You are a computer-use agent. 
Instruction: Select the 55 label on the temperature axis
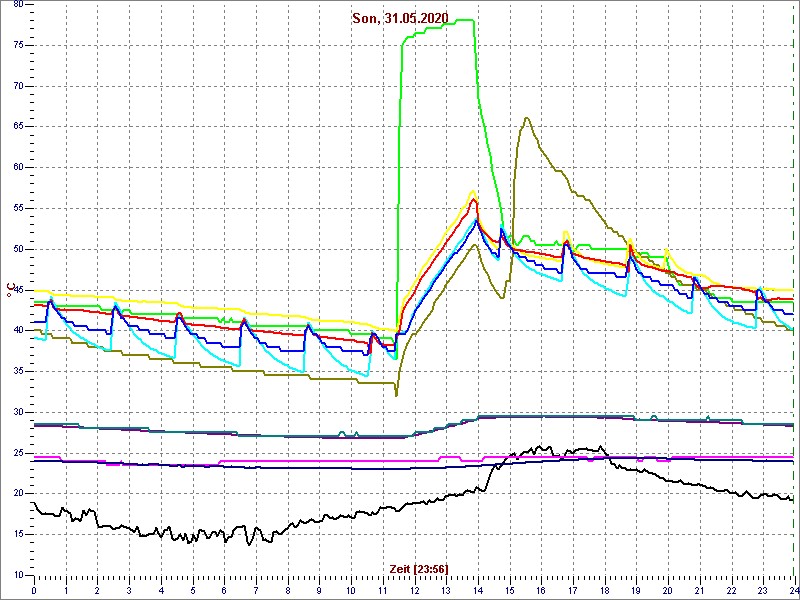click(18, 208)
